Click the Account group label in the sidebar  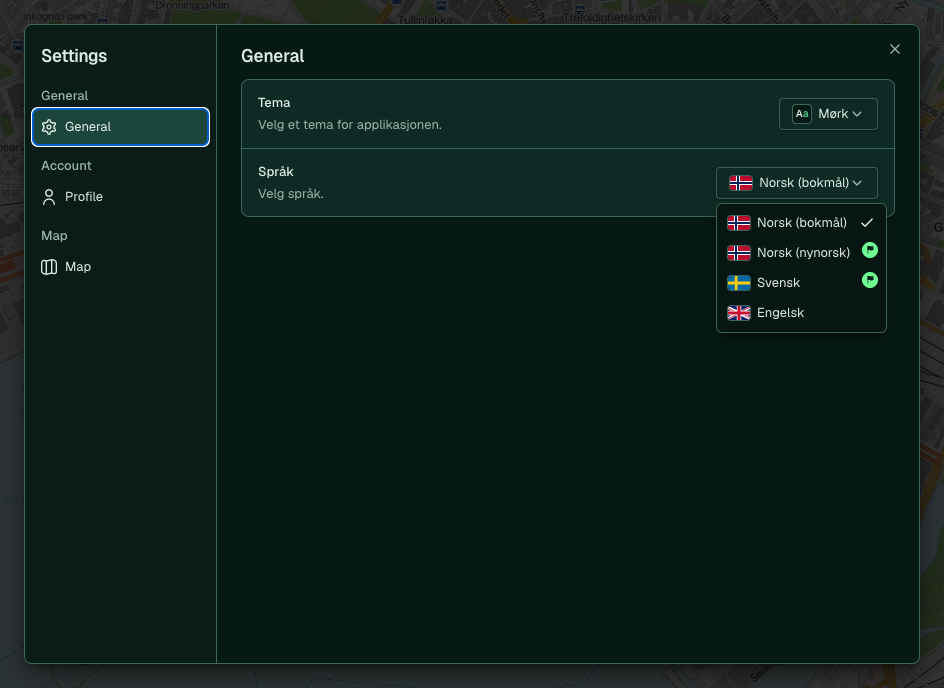coord(66,166)
